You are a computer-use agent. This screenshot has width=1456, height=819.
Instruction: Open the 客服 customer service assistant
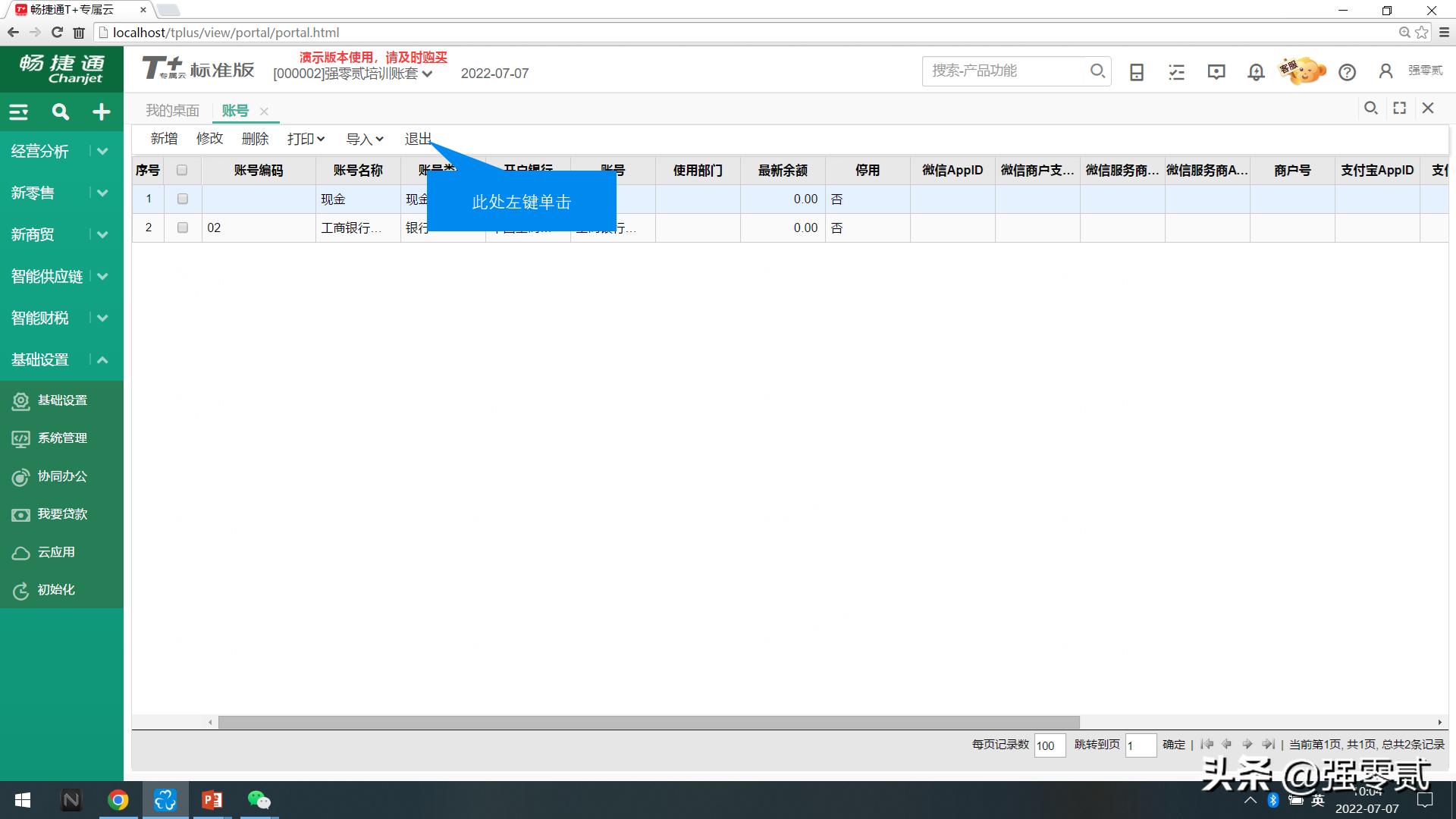point(1301,71)
